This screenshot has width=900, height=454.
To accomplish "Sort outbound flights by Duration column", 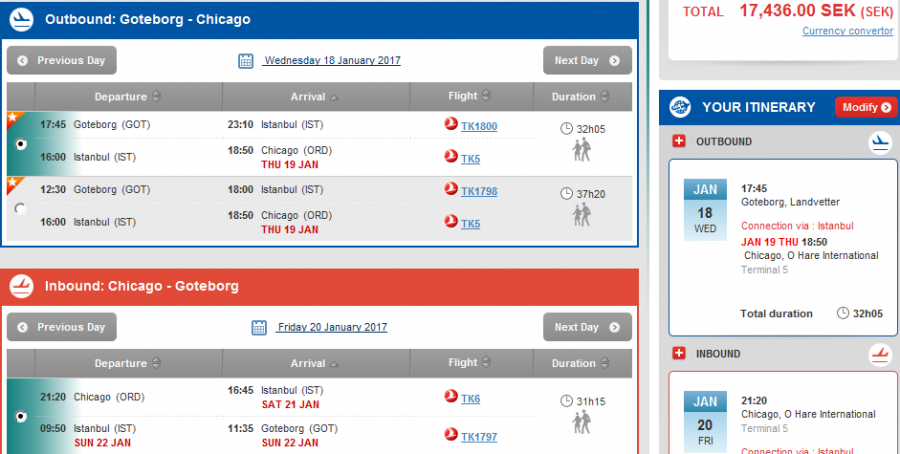I will [580, 97].
